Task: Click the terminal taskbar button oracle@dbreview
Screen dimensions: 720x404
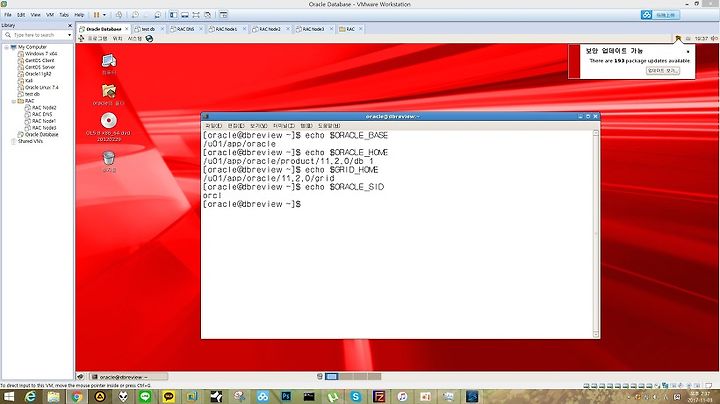Action: click(128, 377)
